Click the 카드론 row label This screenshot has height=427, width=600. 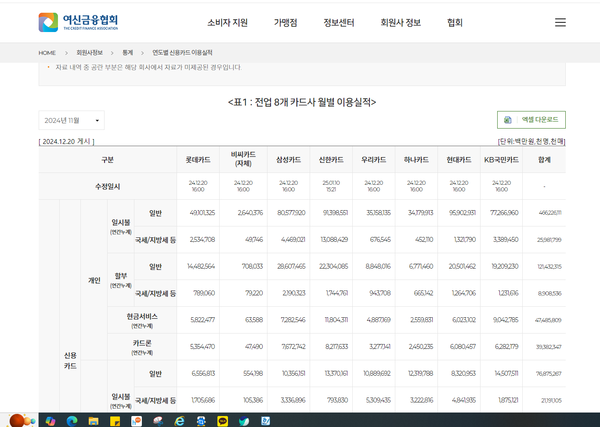coord(142,347)
